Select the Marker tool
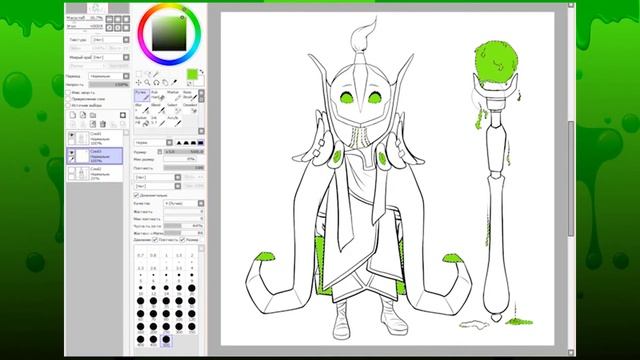Viewport: 640px width, 360px height. pyautogui.click(x=174, y=96)
